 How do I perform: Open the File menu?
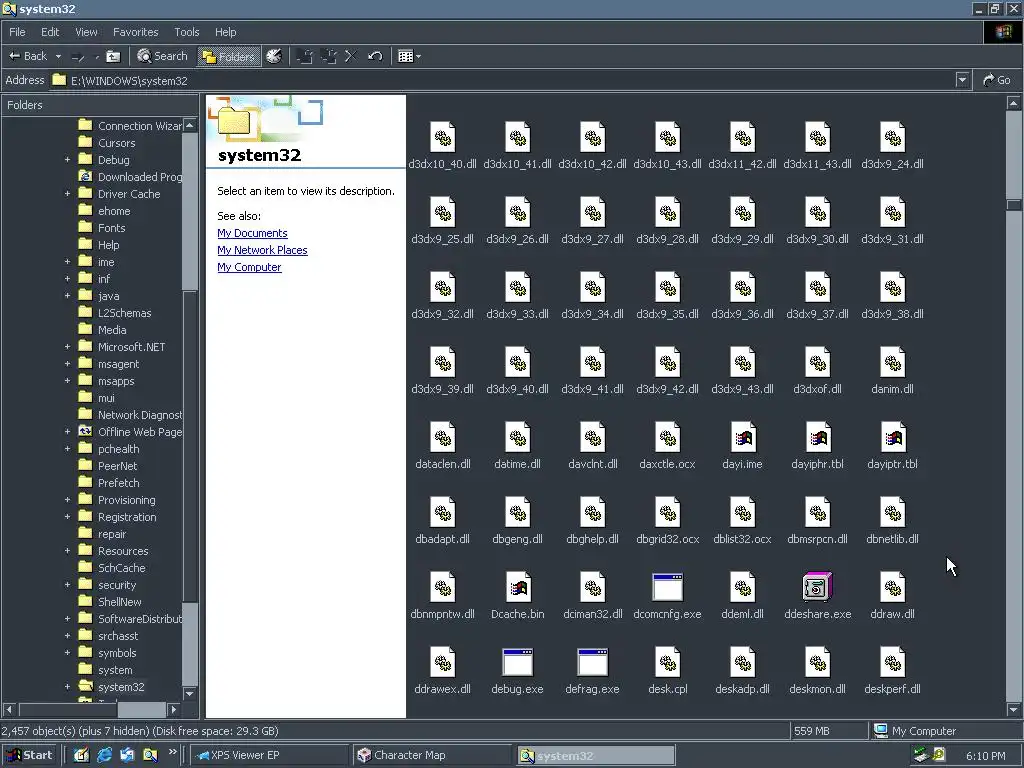click(17, 32)
